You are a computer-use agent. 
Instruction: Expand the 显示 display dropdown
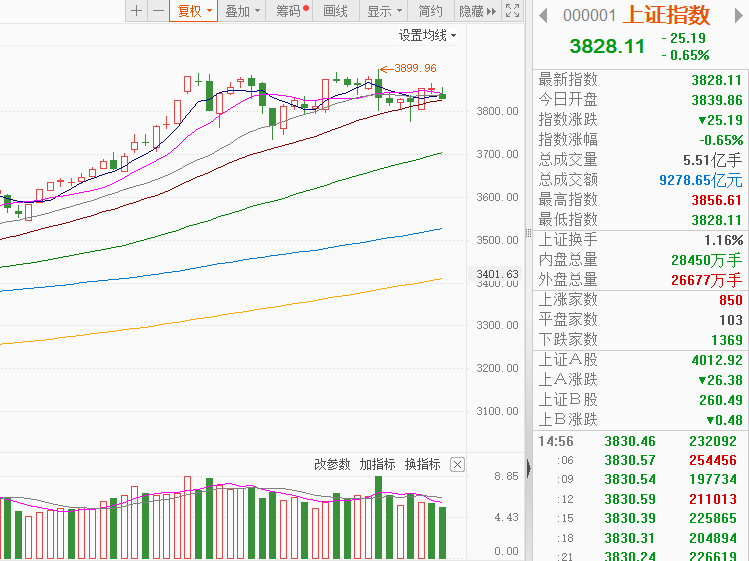384,11
